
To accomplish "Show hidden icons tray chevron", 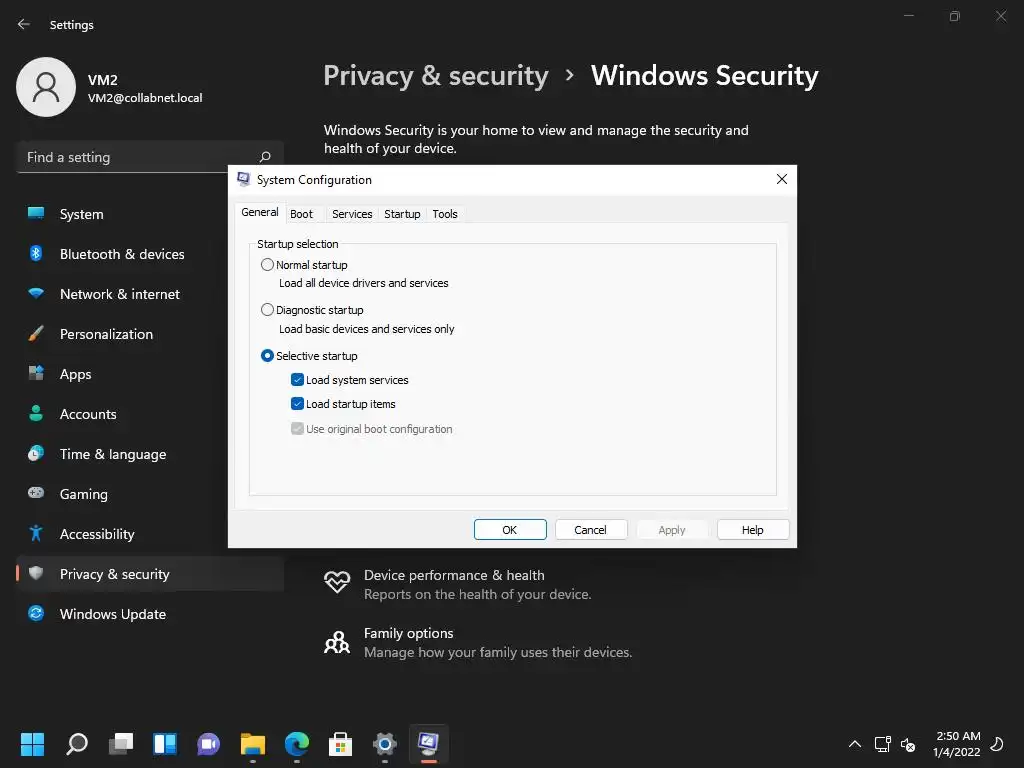I will [854, 744].
